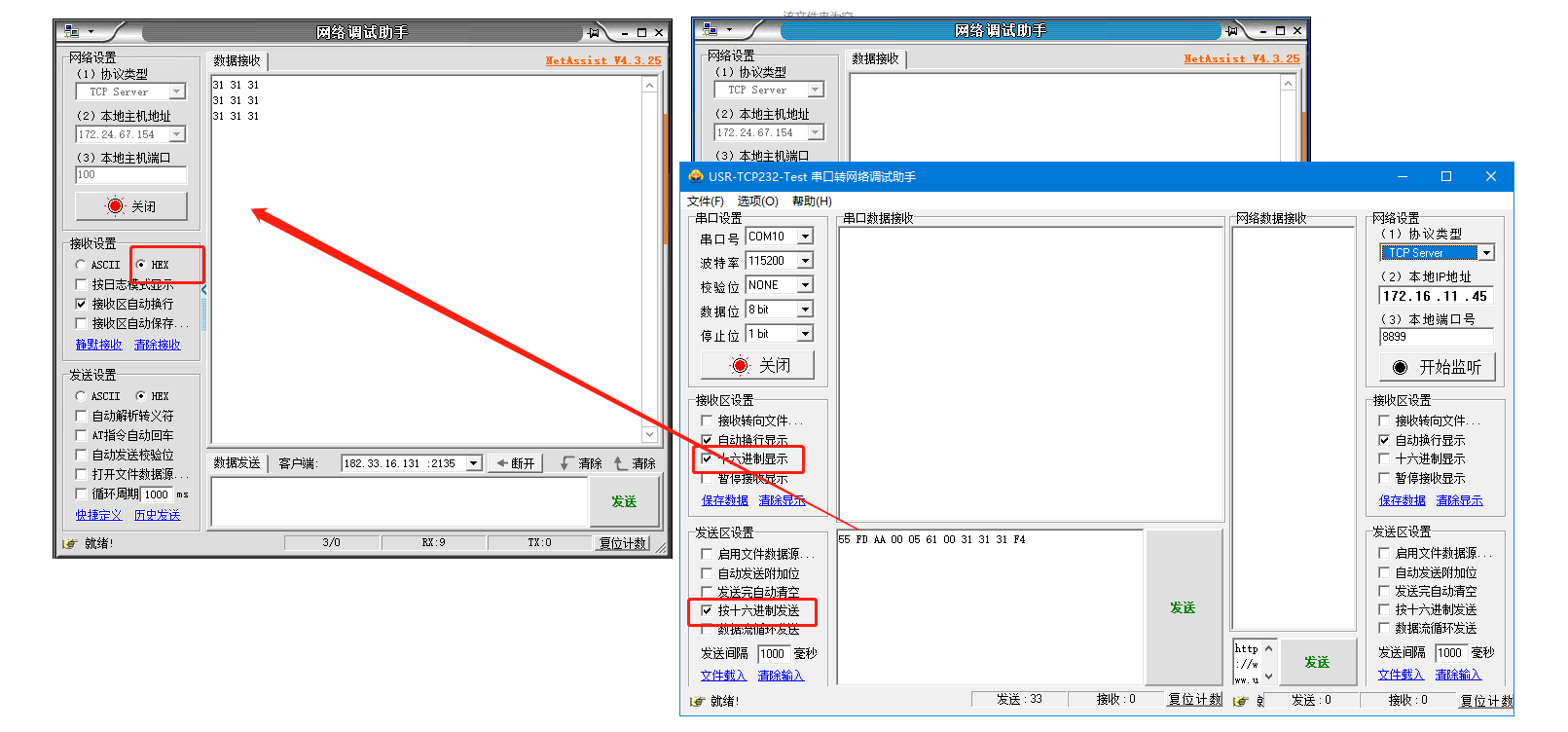Open the 协议类型 dropdown in left NetAssist
1568x732 pixels.
point(177,91)
